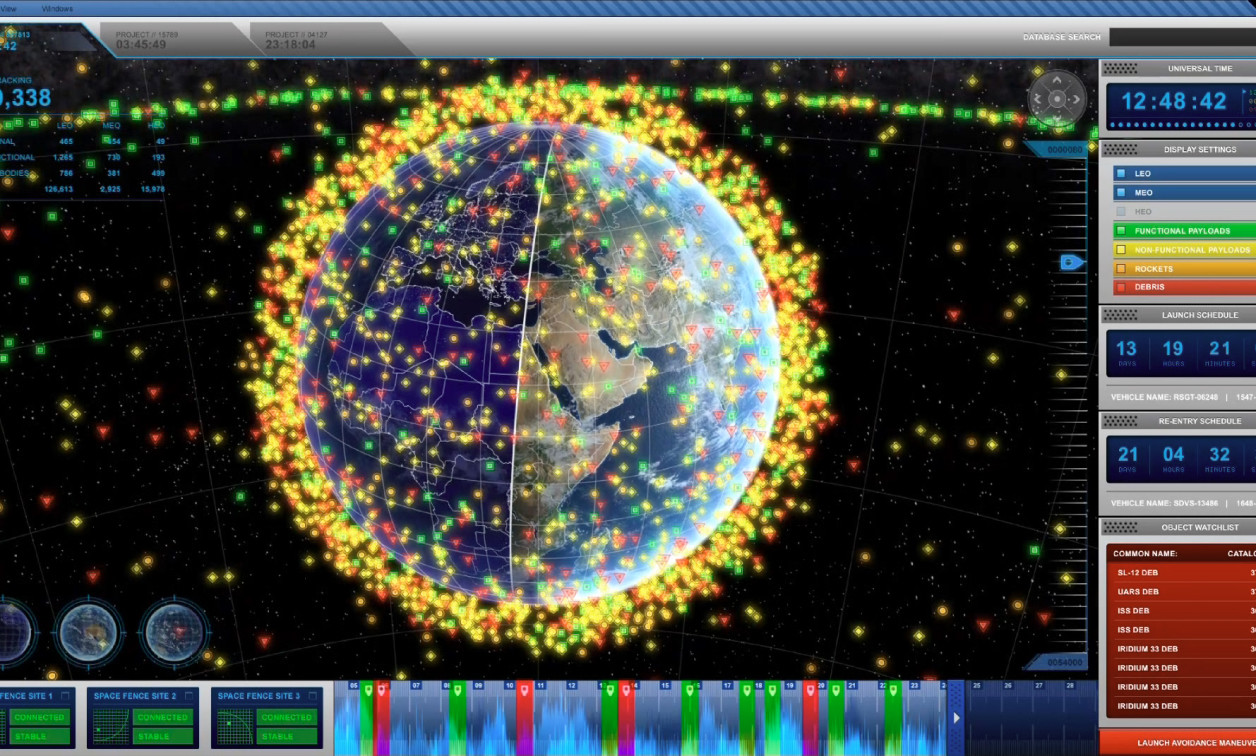Grab the Display Settings panel grip handle

point(1121,149)
